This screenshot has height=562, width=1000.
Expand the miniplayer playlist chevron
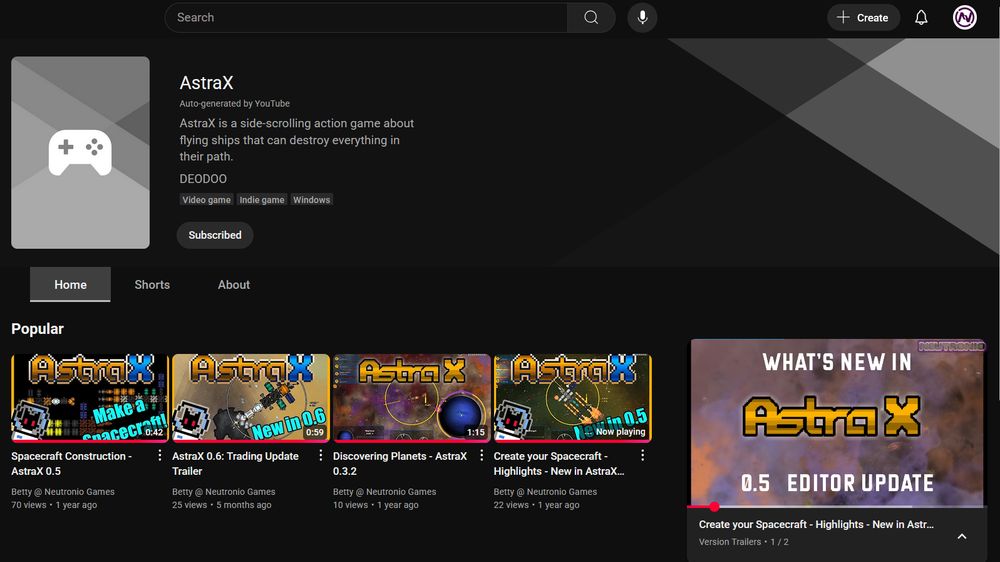click(x=962, y=536)
